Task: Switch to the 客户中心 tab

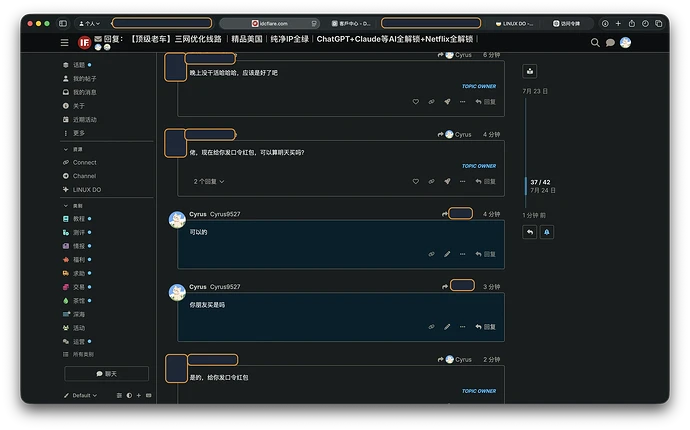Action: point(351,23)
